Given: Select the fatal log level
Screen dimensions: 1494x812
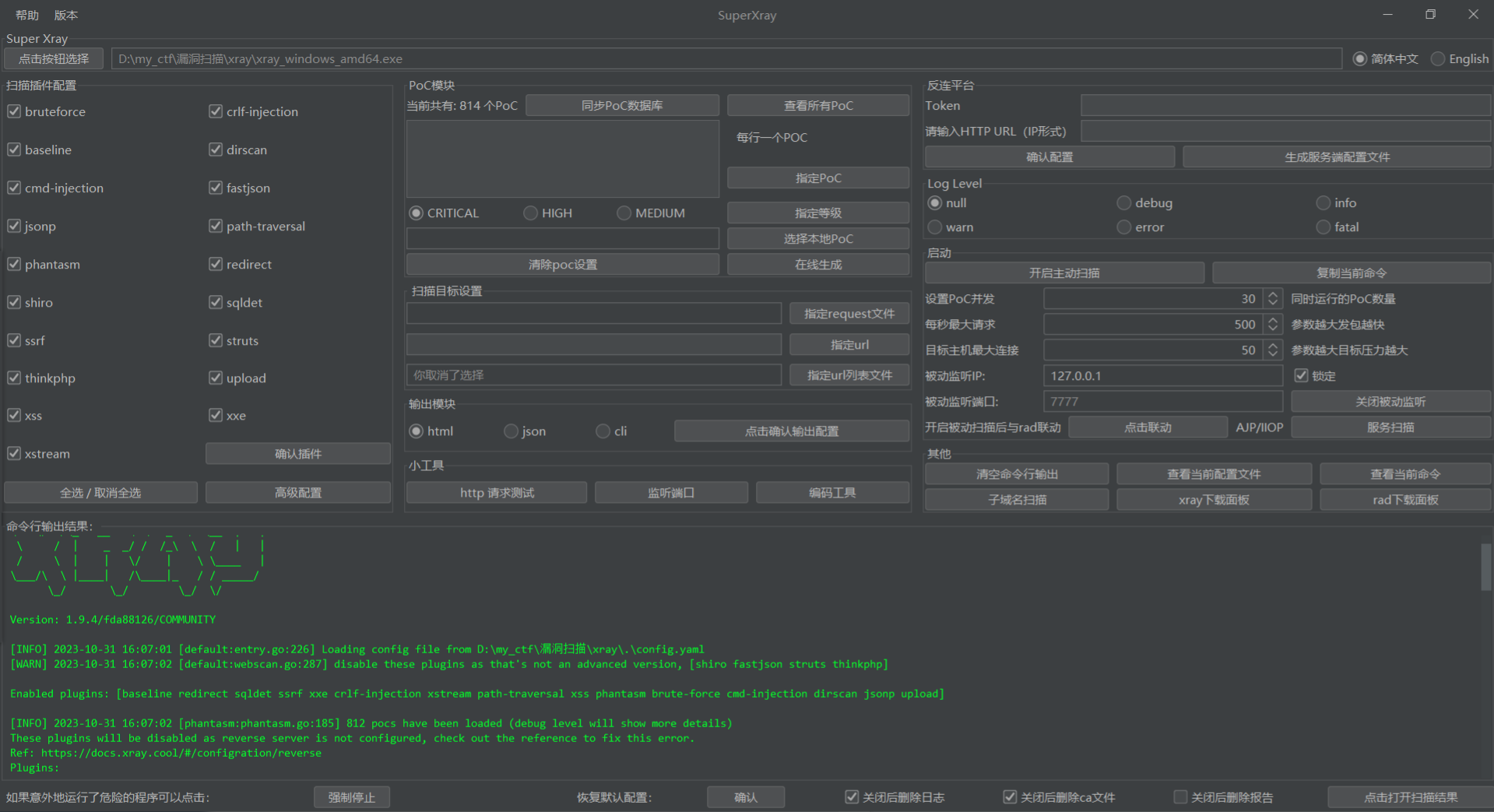Looking at the screenshot, I should tap(1323, 227).
